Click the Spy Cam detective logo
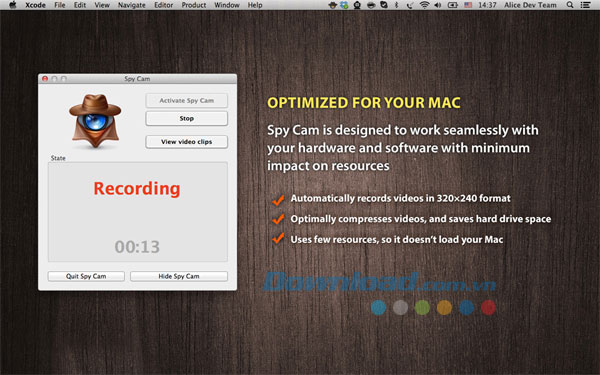 point(95,121)
